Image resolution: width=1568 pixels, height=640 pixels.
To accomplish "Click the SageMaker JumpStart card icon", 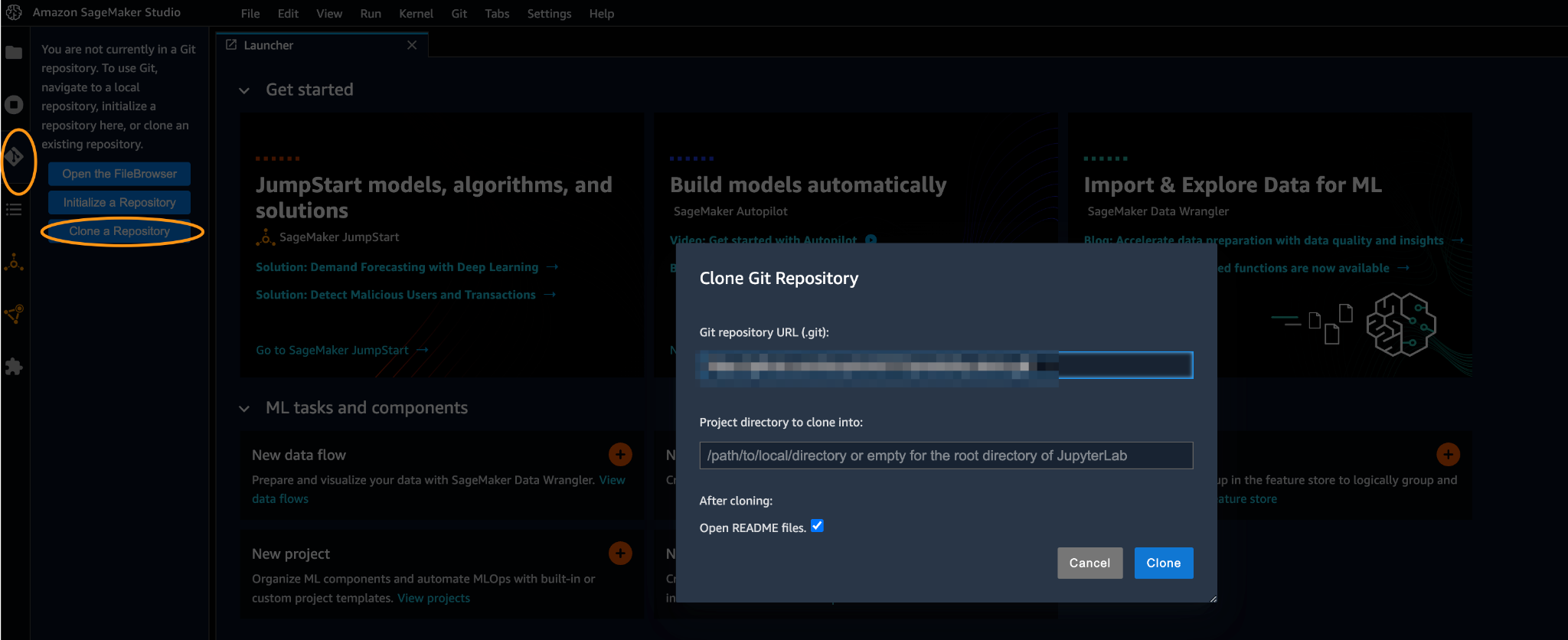I will (x=265, y=237).
